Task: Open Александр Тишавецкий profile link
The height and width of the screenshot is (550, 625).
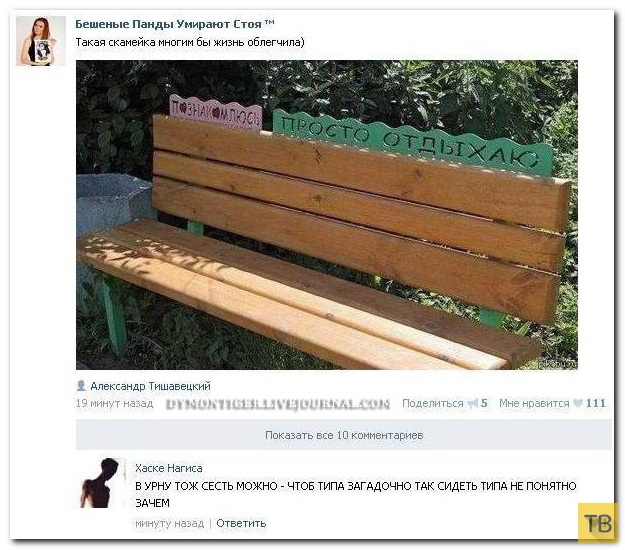Action: tap(150, 386)
